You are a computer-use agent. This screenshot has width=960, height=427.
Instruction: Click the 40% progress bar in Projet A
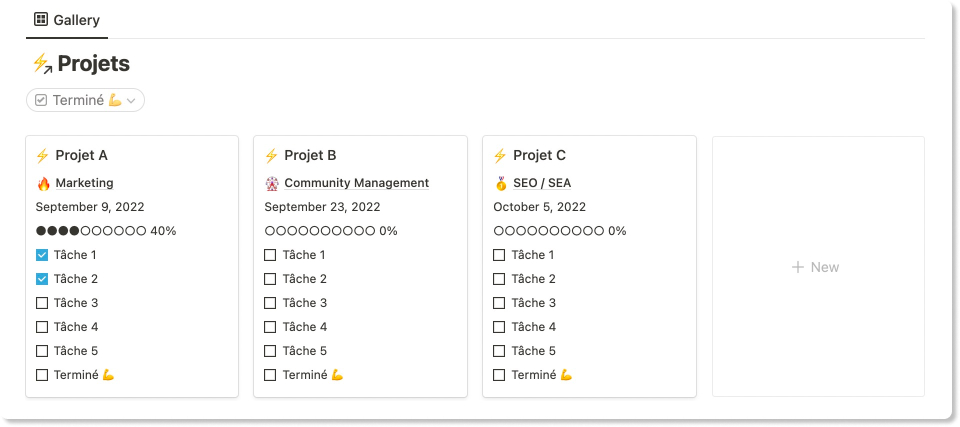click(106, 231)
